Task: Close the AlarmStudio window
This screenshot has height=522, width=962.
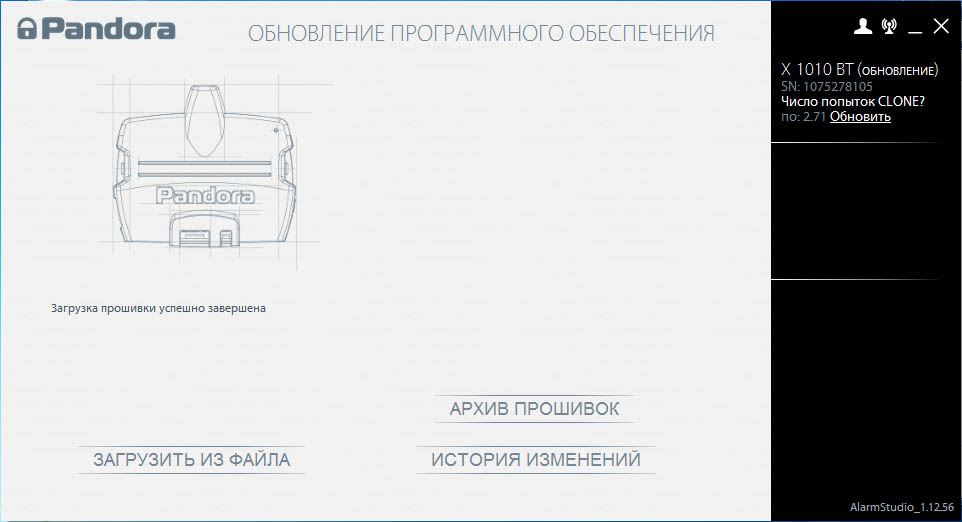Action: (x=941, y=27)
